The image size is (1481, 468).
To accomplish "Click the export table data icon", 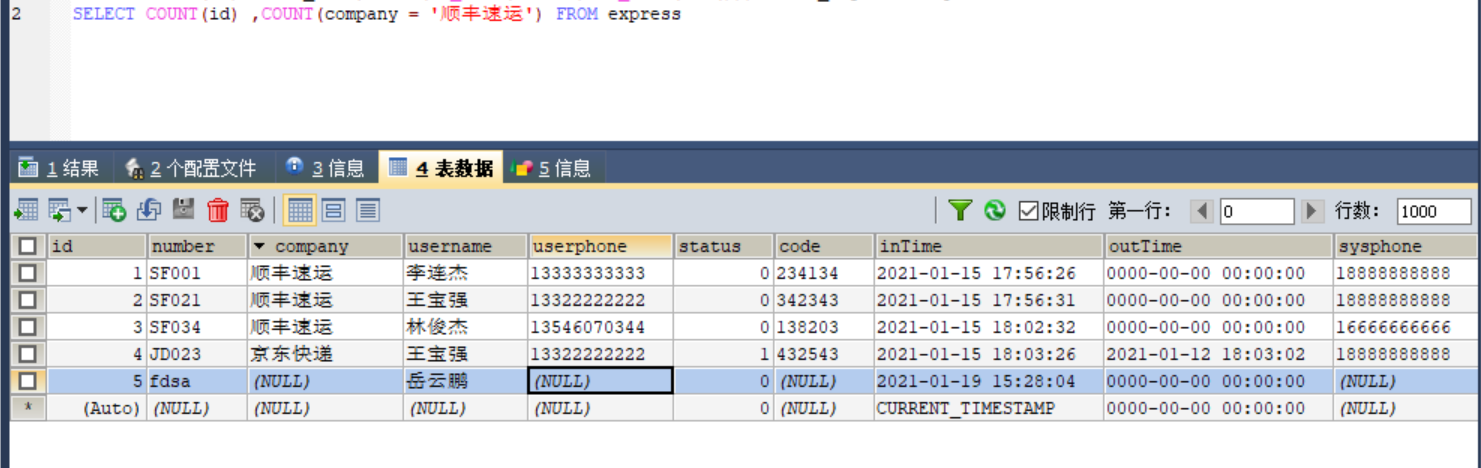I will click(x=26, y=210).
